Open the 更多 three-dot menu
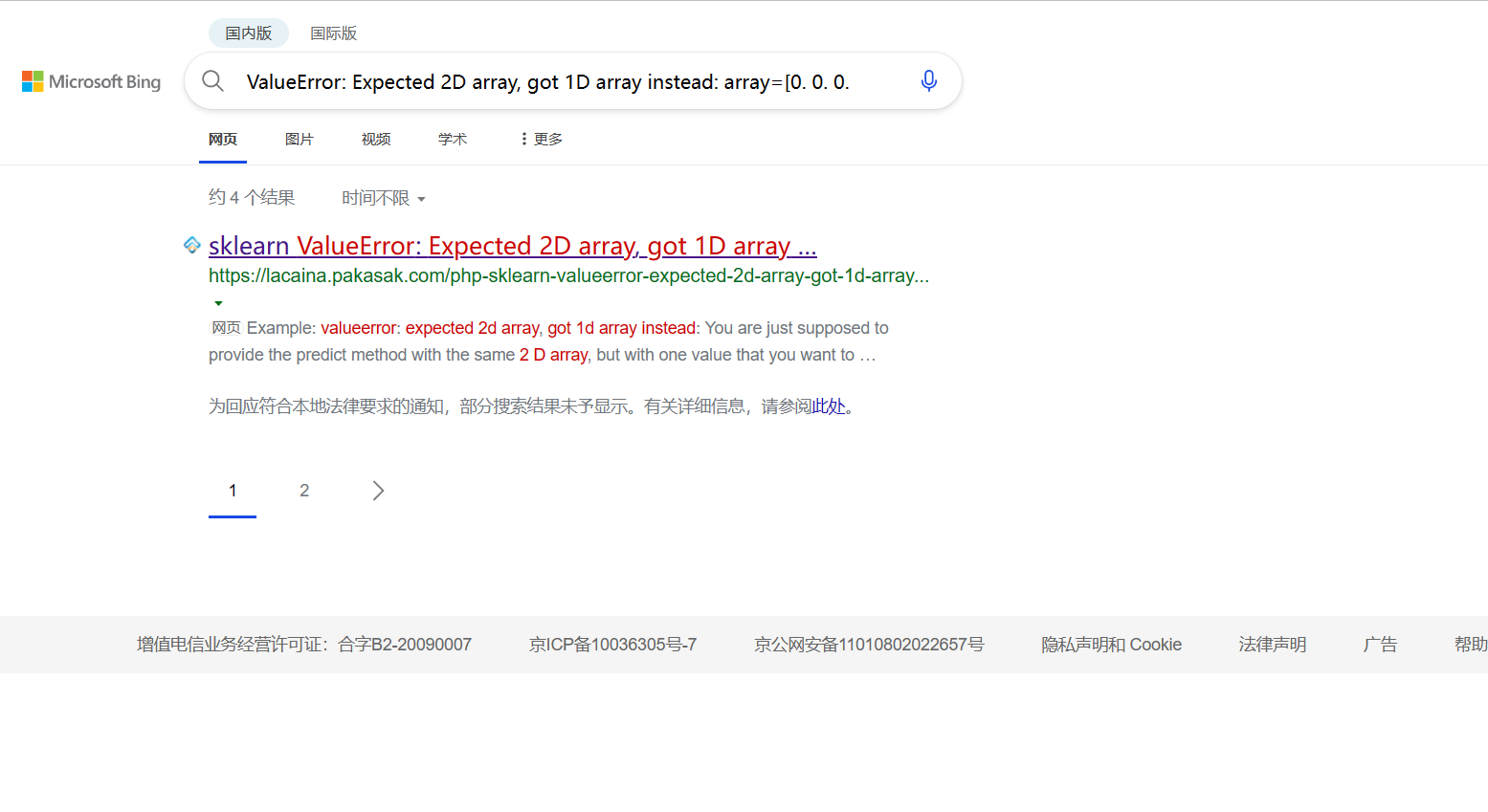The width and height of the screenshot is (1488, 812). (x=542, y=139)
